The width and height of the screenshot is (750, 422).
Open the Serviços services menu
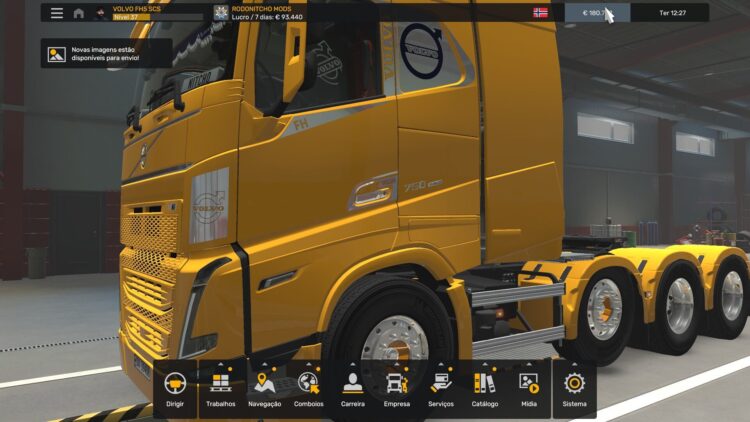pos(441,388)
